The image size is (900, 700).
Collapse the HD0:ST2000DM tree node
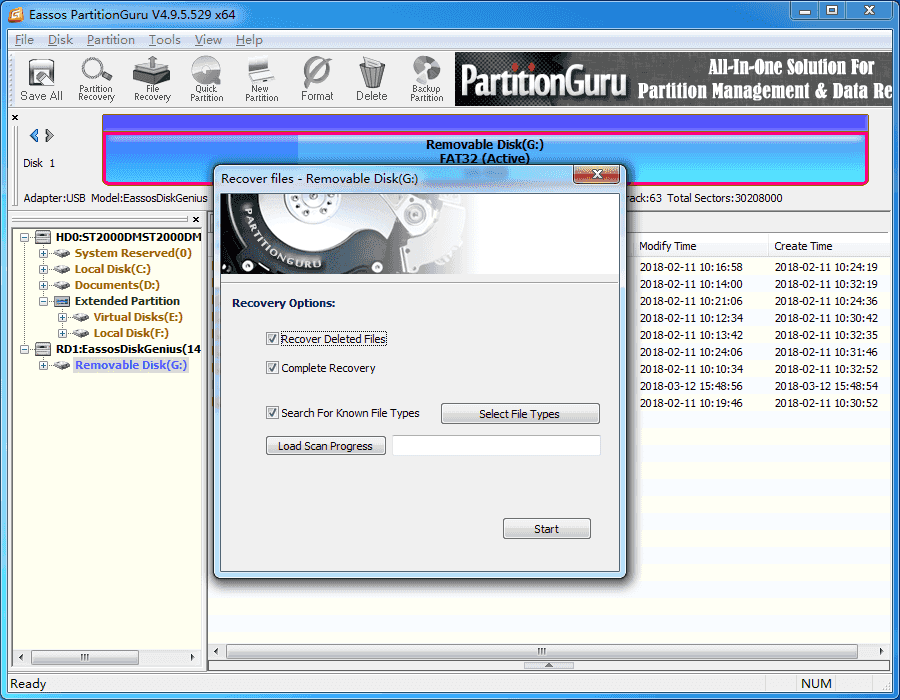pyautogui.click(x=25, y=237)
